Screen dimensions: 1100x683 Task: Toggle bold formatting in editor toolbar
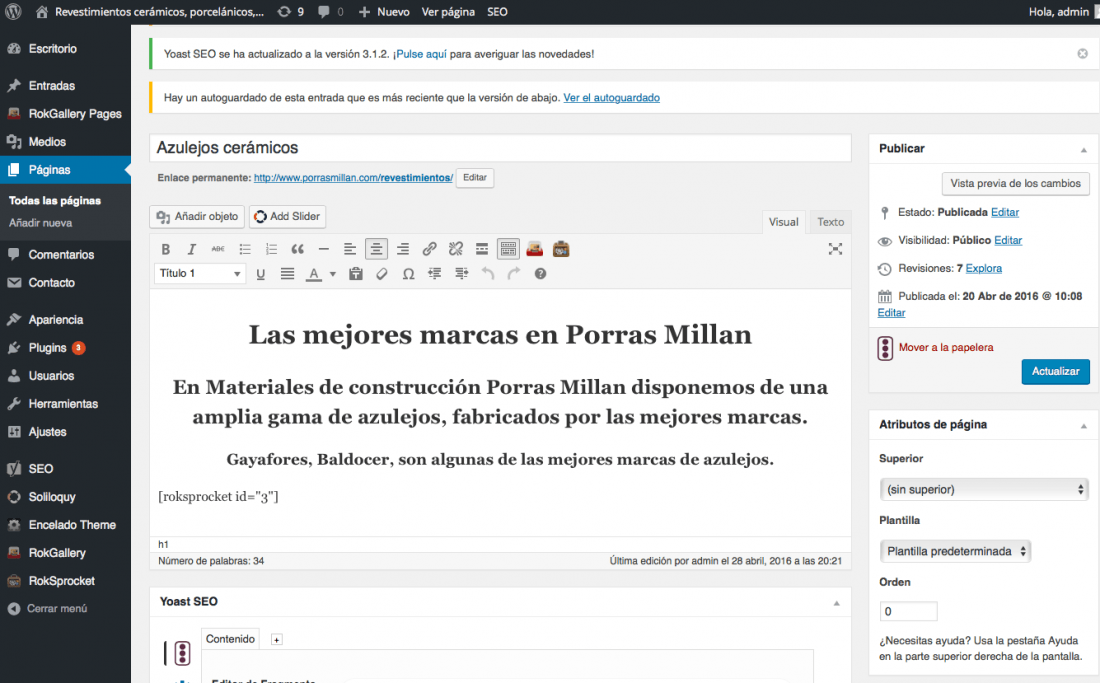[x=166, y=249]
